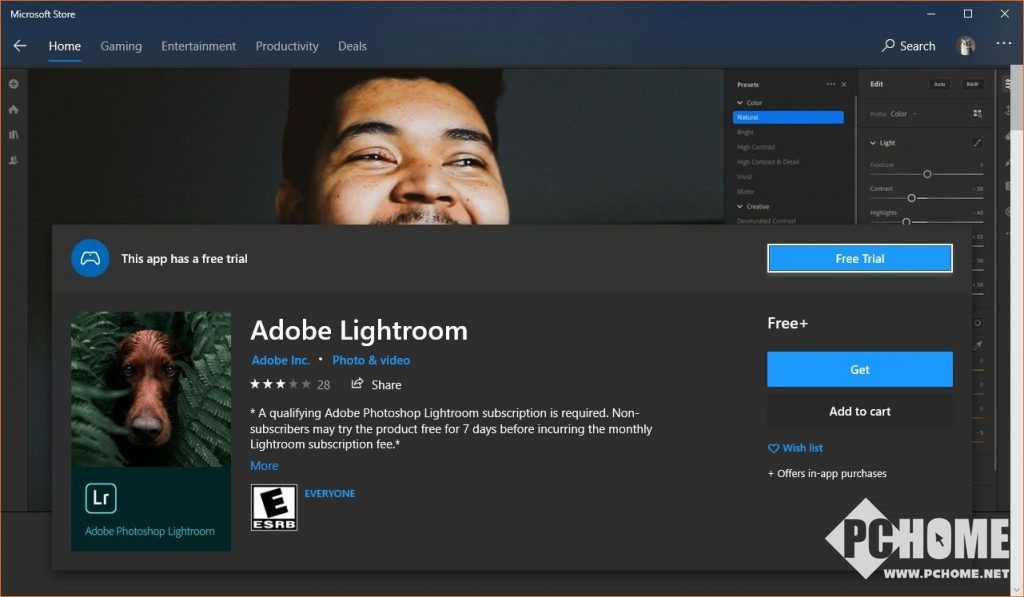Click the Free Trial button
This screenshot has width=1024, height=597.
pyautogui.click(x=859, y=259)
